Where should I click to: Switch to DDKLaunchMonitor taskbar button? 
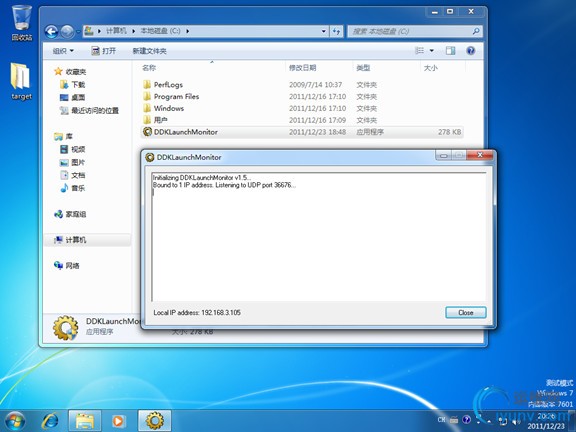coord(155,421)
